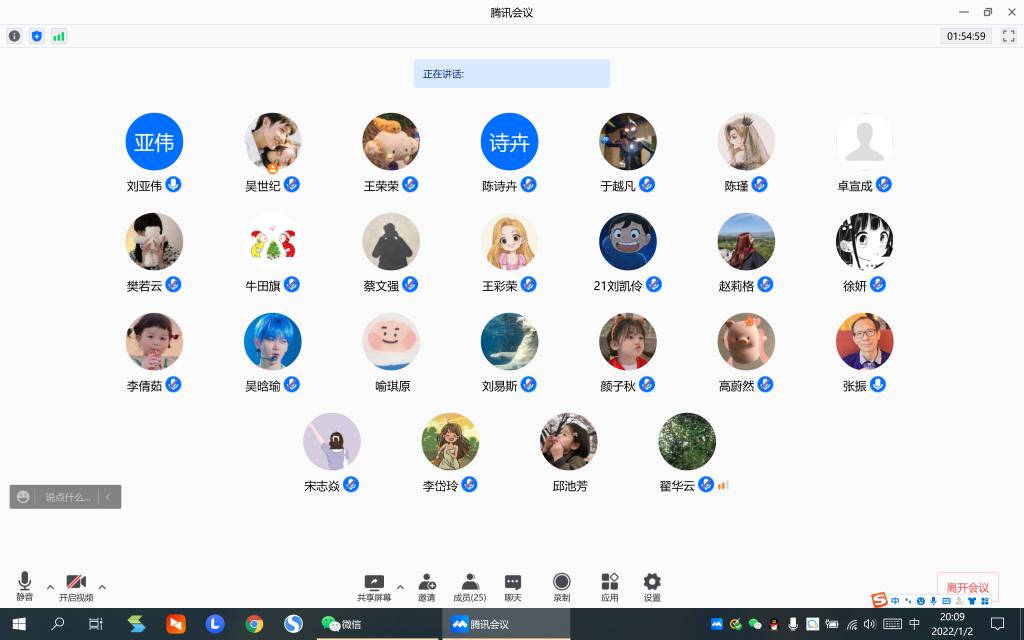Open the 聊天 chat panel
1024x640 pixels.
(513, 587)
